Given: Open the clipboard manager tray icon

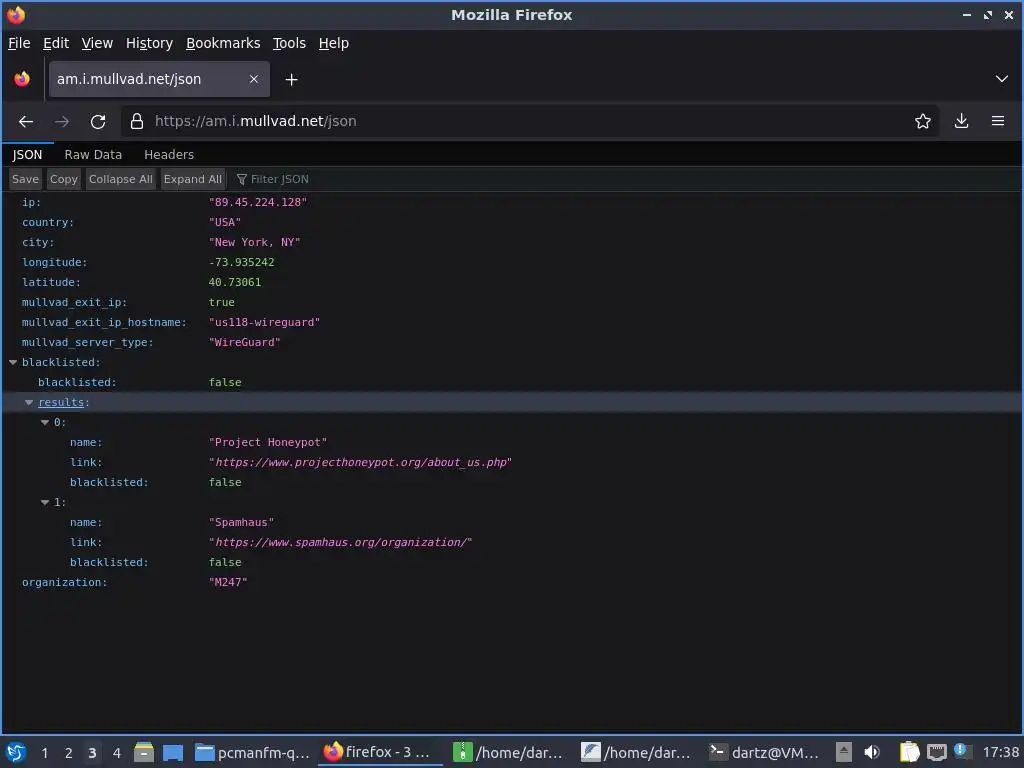Looking at the screenshot, I should [x=908, y=752].
